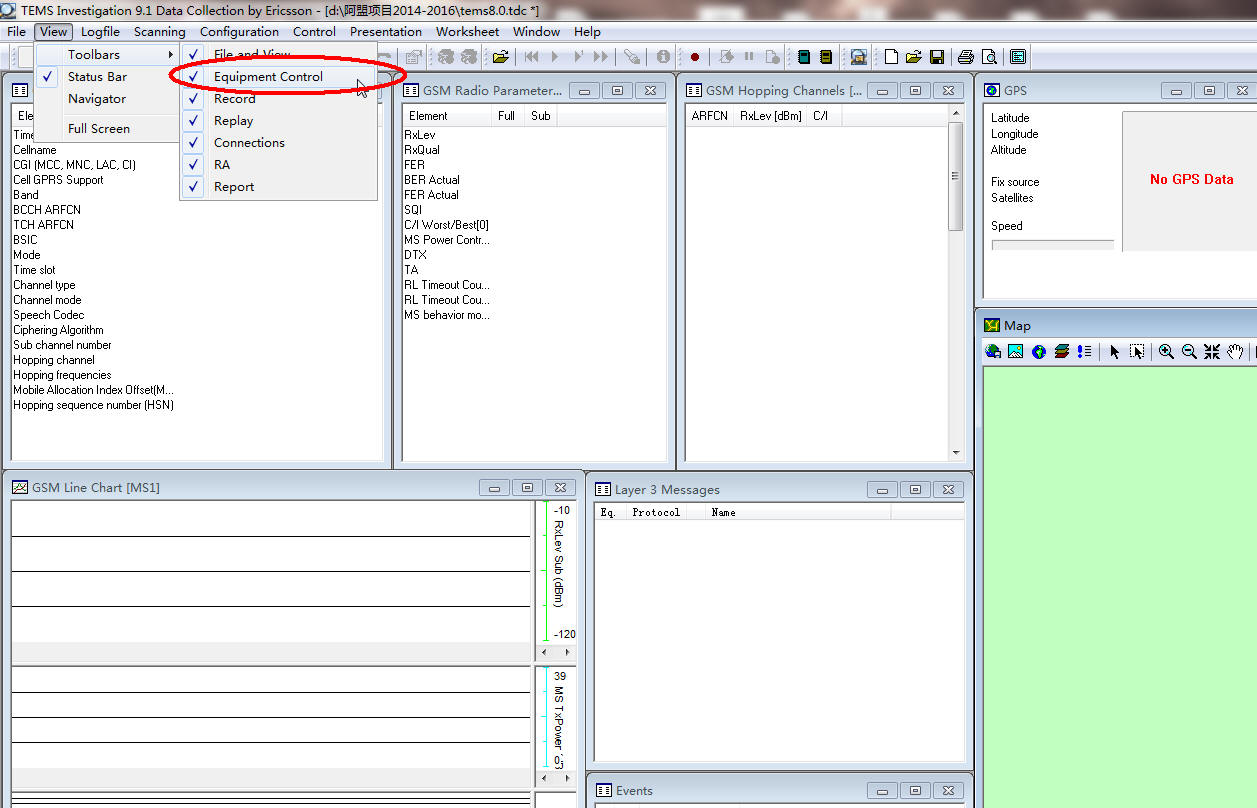Viewport: 1257px width, 808px height.
Task: Open the Configuration menu
Action: (239, 31)
